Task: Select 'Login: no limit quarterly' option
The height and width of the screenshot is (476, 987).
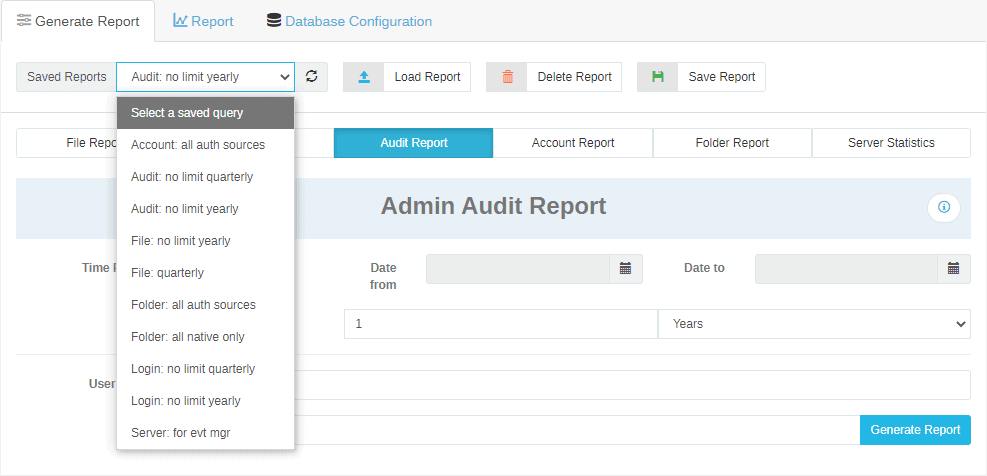Action: [x=193, y=369]
